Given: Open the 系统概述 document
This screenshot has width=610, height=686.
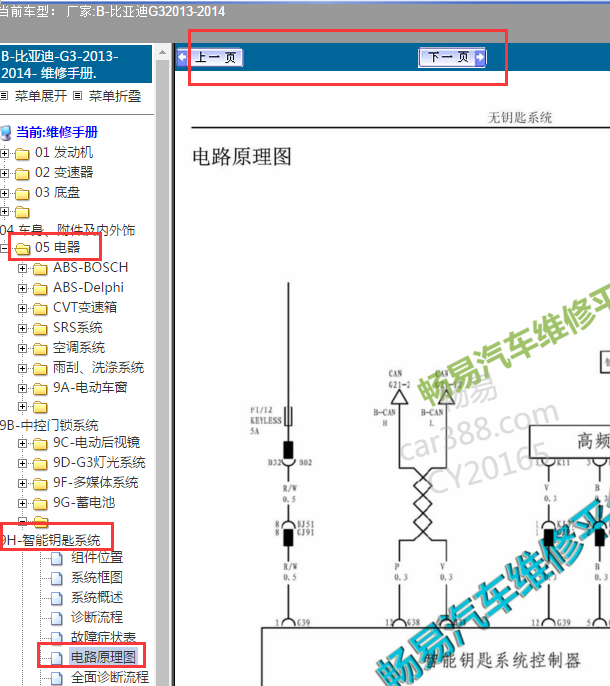Looking at the screenshot, I should point(97,598).
